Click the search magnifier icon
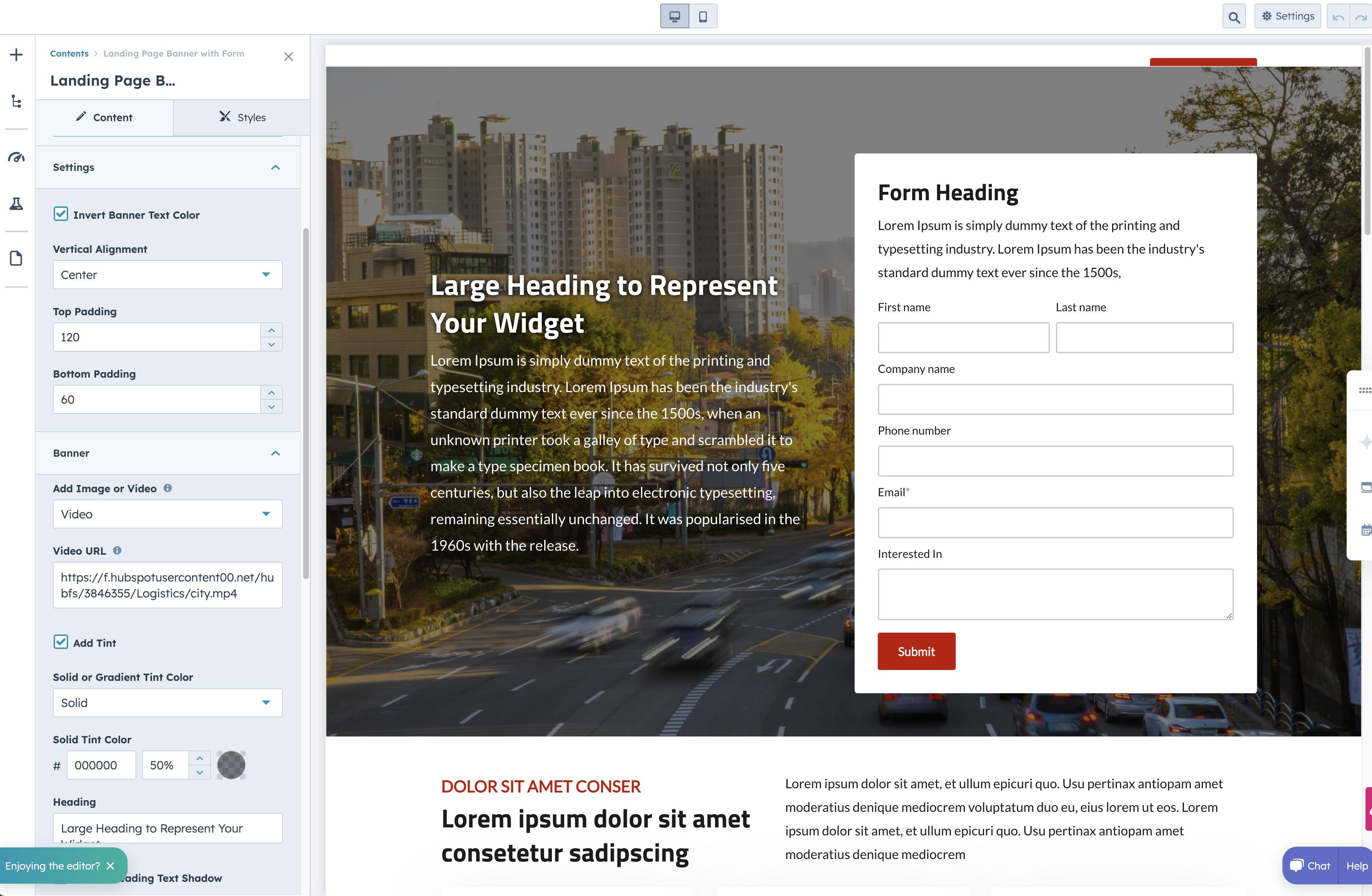The image size is (1372, 896). click(1233, 17)
